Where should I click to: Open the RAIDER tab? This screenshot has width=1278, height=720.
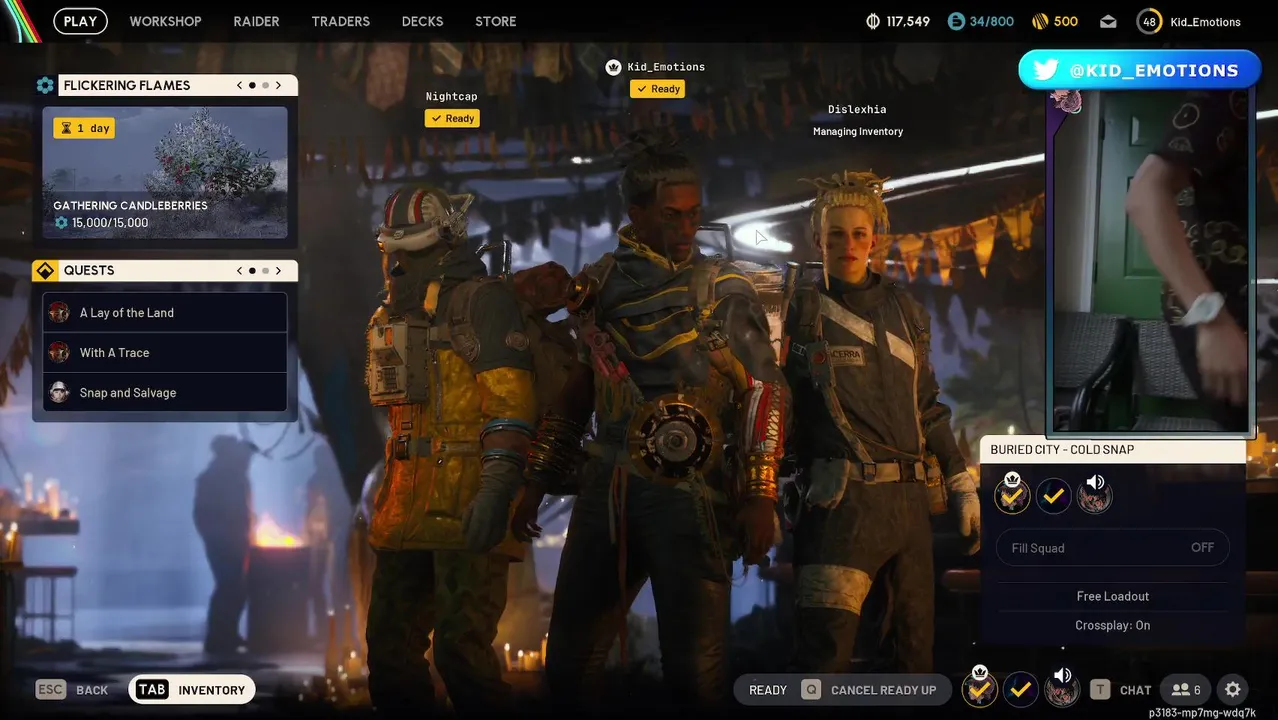[256, 21]
